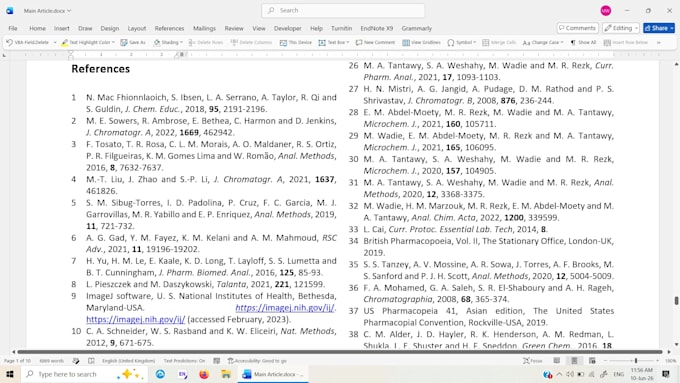Click the zoom slider handle

tap(636, 361)
